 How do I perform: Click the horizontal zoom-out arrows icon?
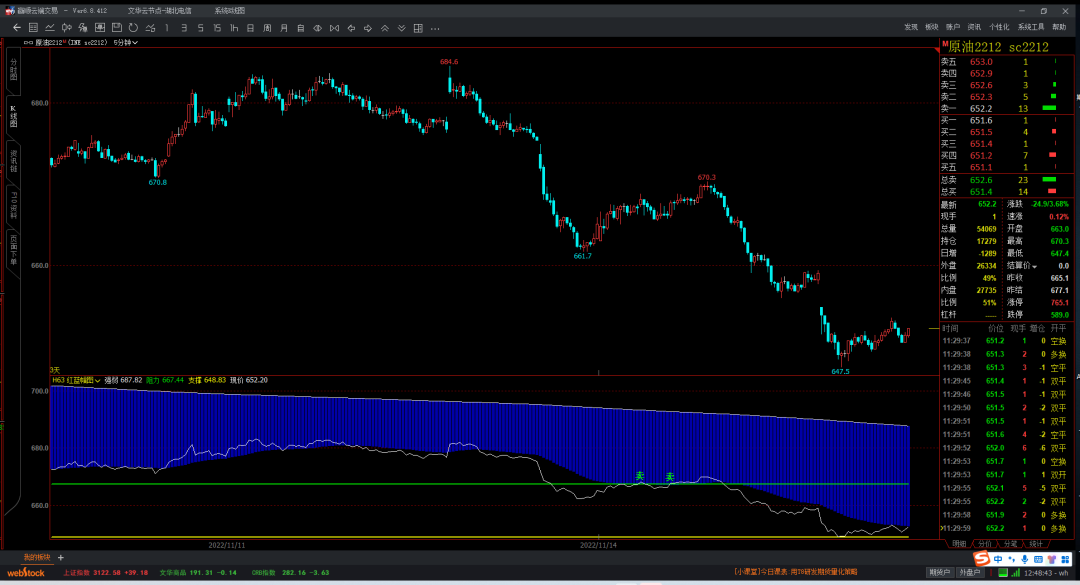(318, 28)
